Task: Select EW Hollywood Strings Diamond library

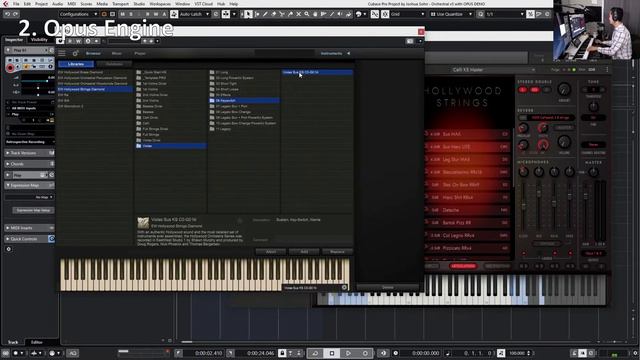Action: point(95,89)
